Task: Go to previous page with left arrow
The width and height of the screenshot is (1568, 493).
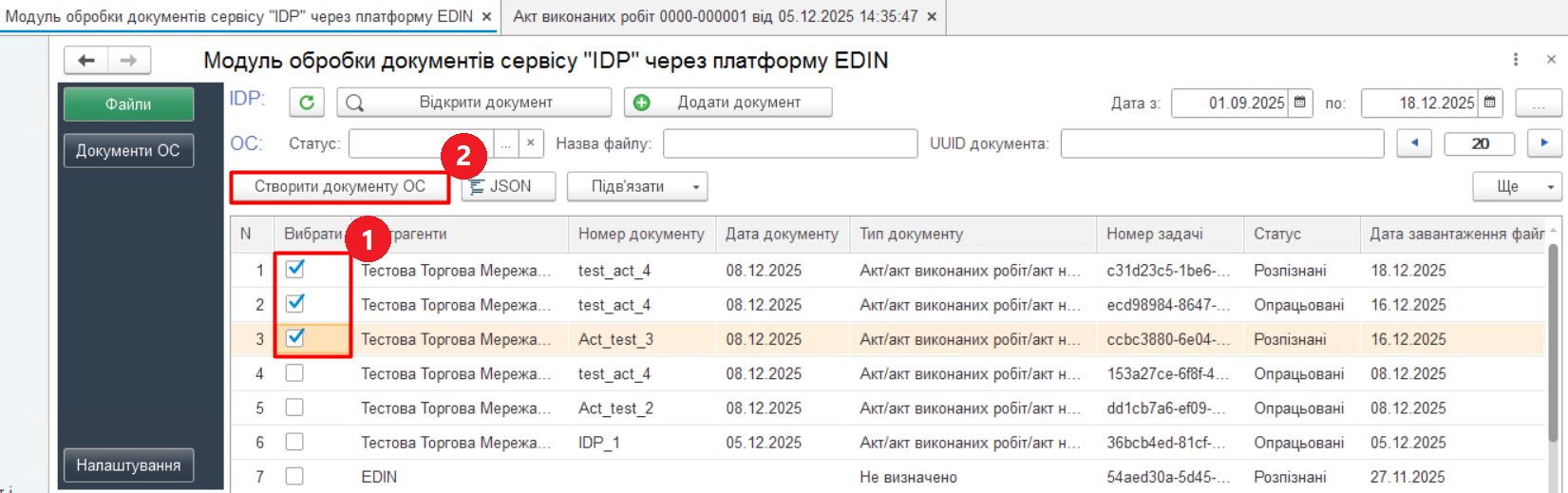Action: tap(1414, 143)
